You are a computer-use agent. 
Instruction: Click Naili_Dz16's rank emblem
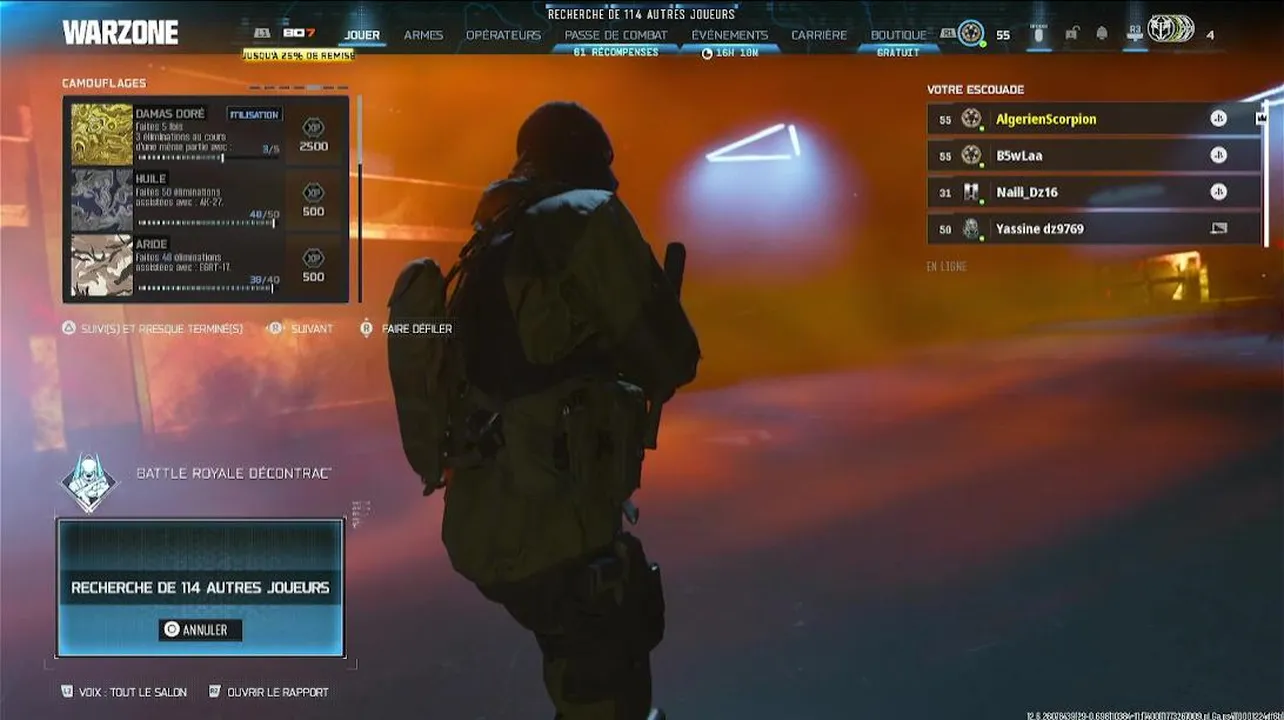point(971,192)
